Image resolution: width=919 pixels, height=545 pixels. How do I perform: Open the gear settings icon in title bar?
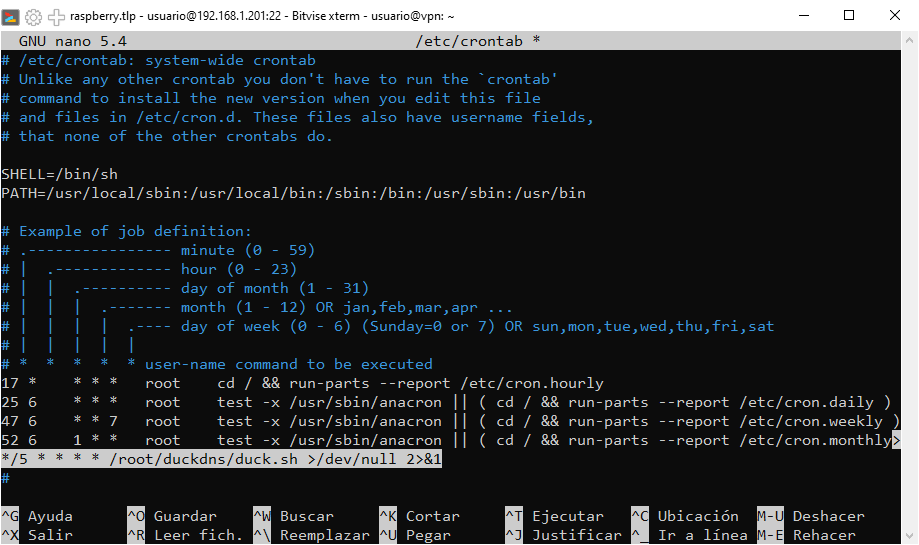tap(33, 16)
